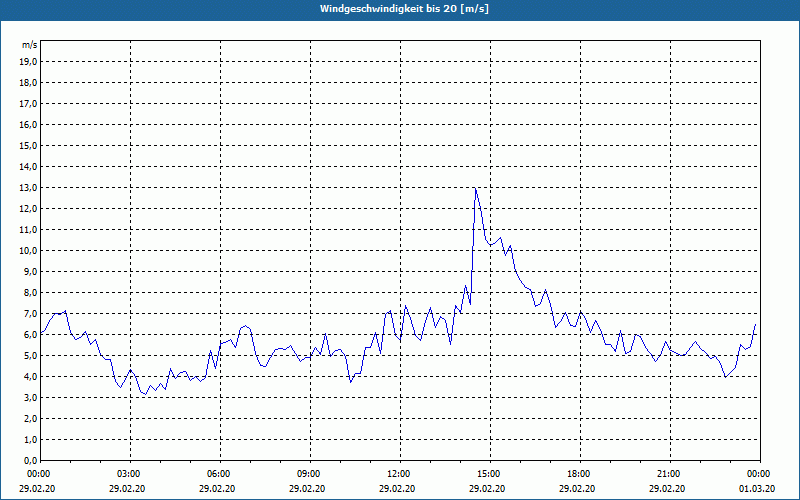Image resolution: width=800 pixels, height=500 pixels.
Task: Click the chart title 'Windgeschwindigkeit bis 20 [m/s]'
Action: [404, 9]
